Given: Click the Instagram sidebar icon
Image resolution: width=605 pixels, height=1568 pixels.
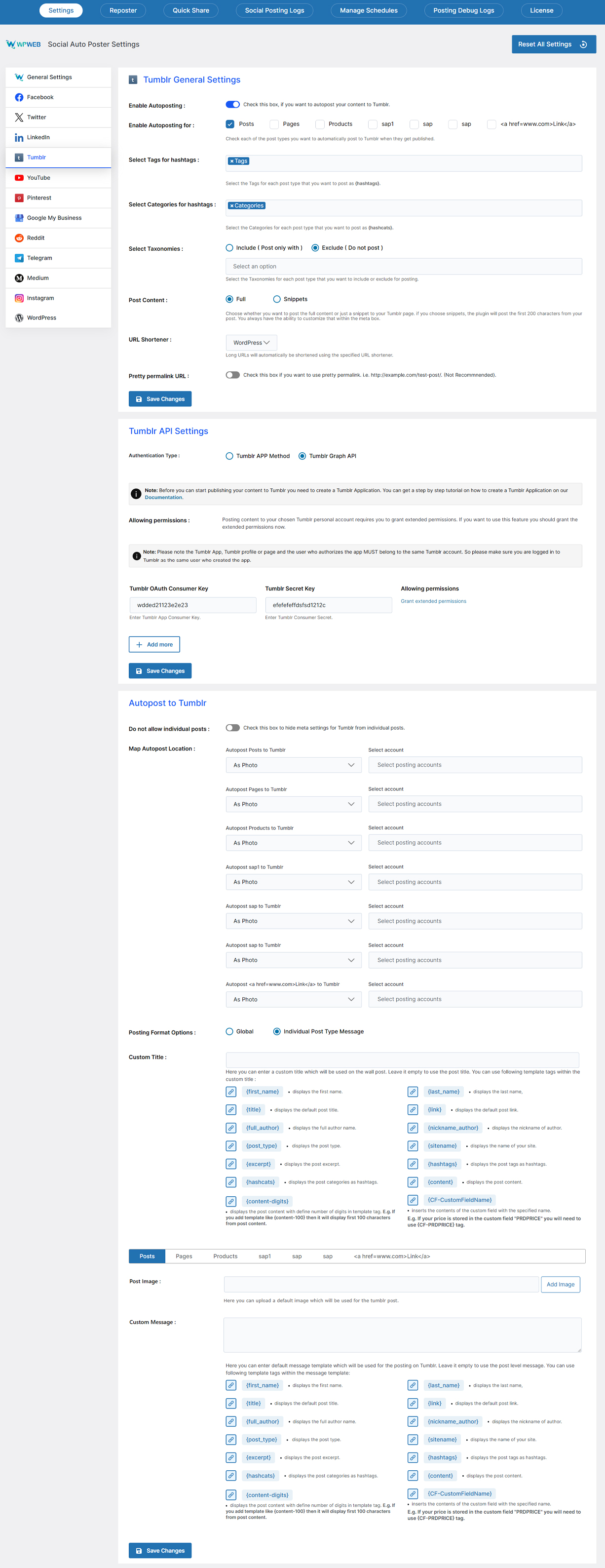Looking at the screenshot, I should 19,298.
